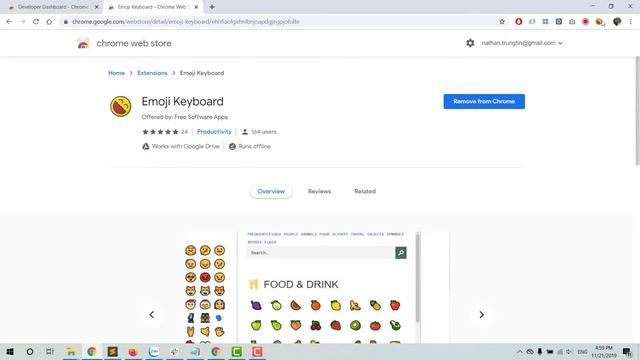The width and height of the screenshot is (640, 360).
Task: Go back to previous page
Action: tap(9, 22)
